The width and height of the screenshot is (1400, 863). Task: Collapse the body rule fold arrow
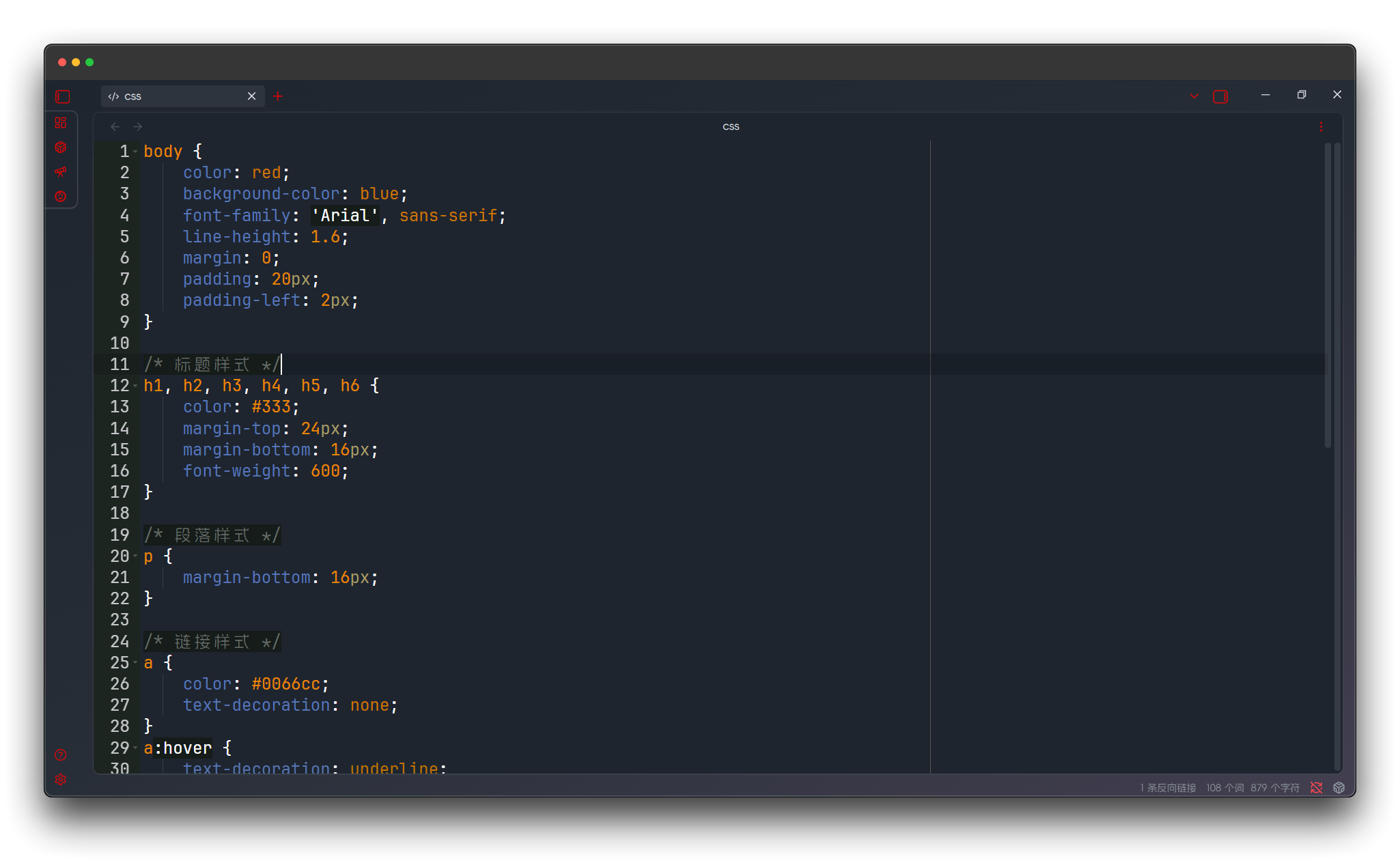136,152
